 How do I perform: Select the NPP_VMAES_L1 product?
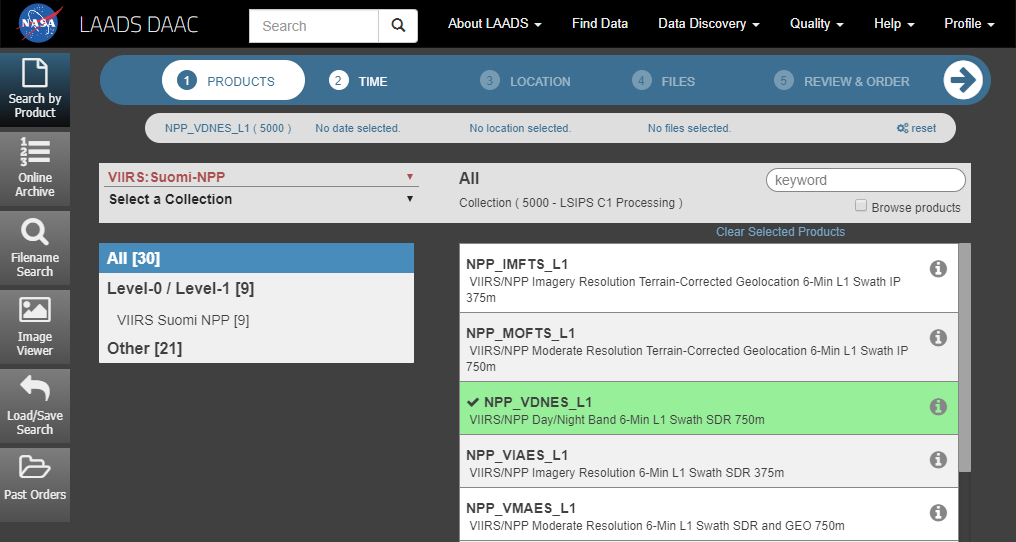709,515
